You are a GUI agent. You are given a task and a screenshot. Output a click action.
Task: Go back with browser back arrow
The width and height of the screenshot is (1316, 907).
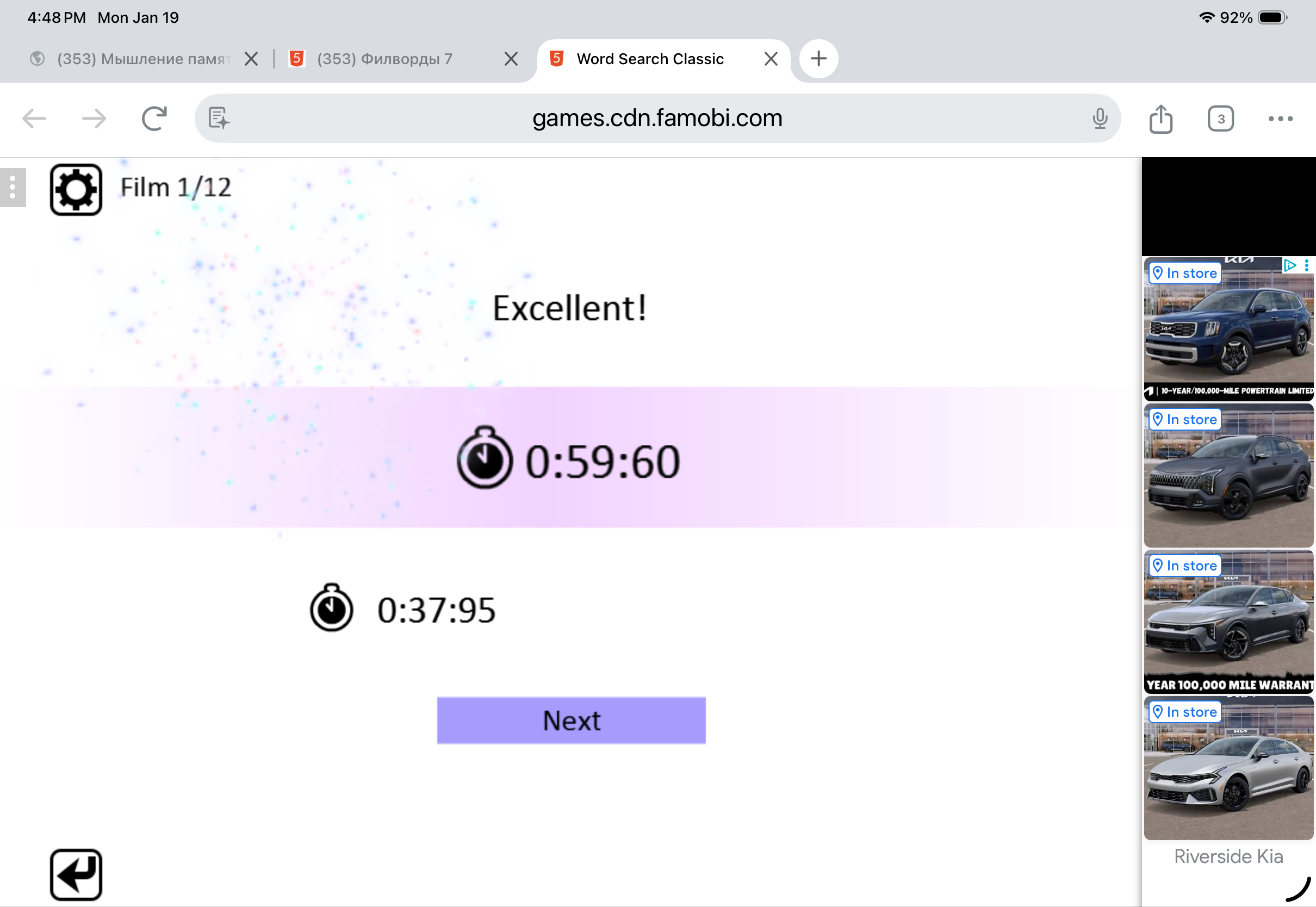pyautogui.click(x=34, y=119)
